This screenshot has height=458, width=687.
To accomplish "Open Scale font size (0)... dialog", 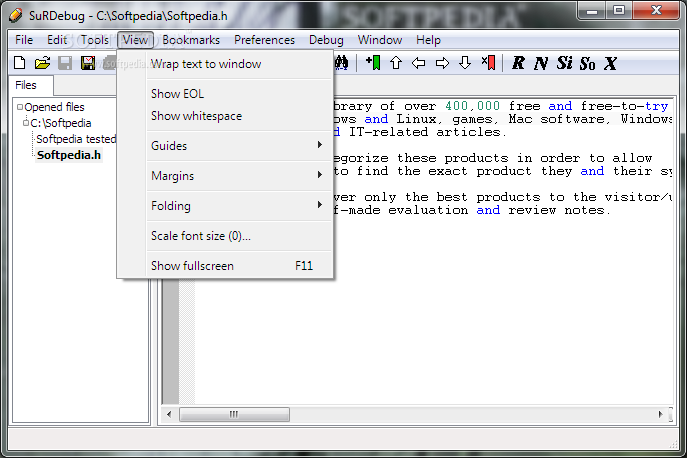I will 240,236.
